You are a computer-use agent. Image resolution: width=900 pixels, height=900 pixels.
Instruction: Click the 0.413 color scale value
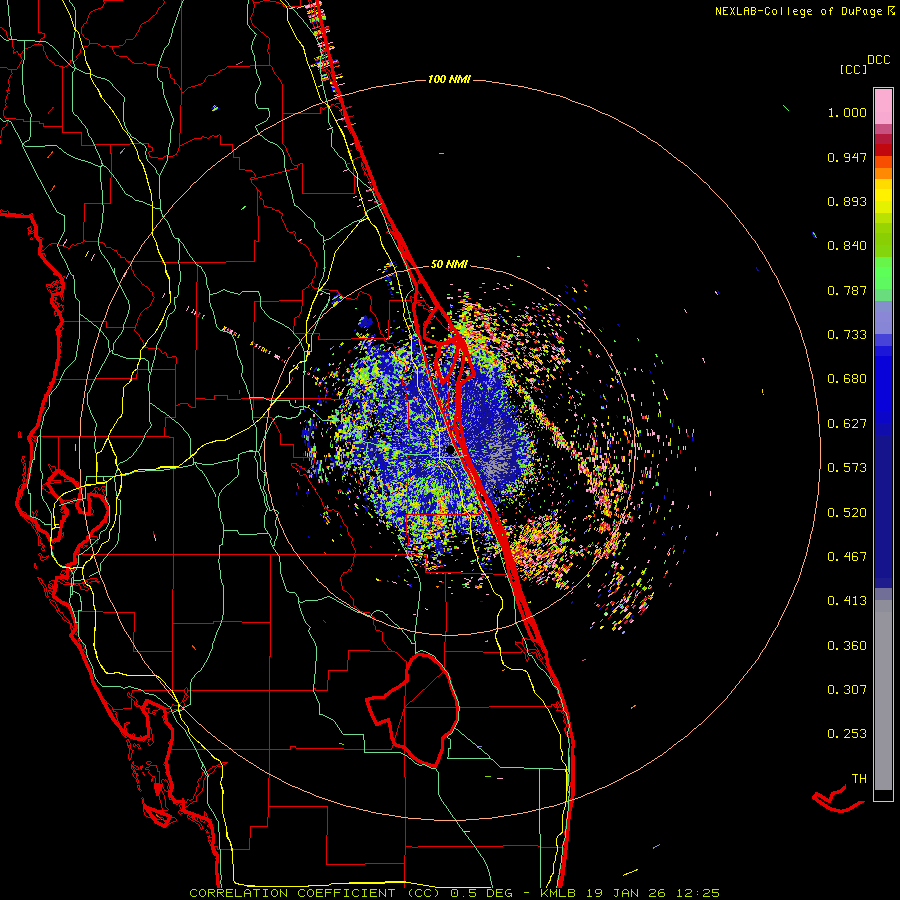coord(847,601)
